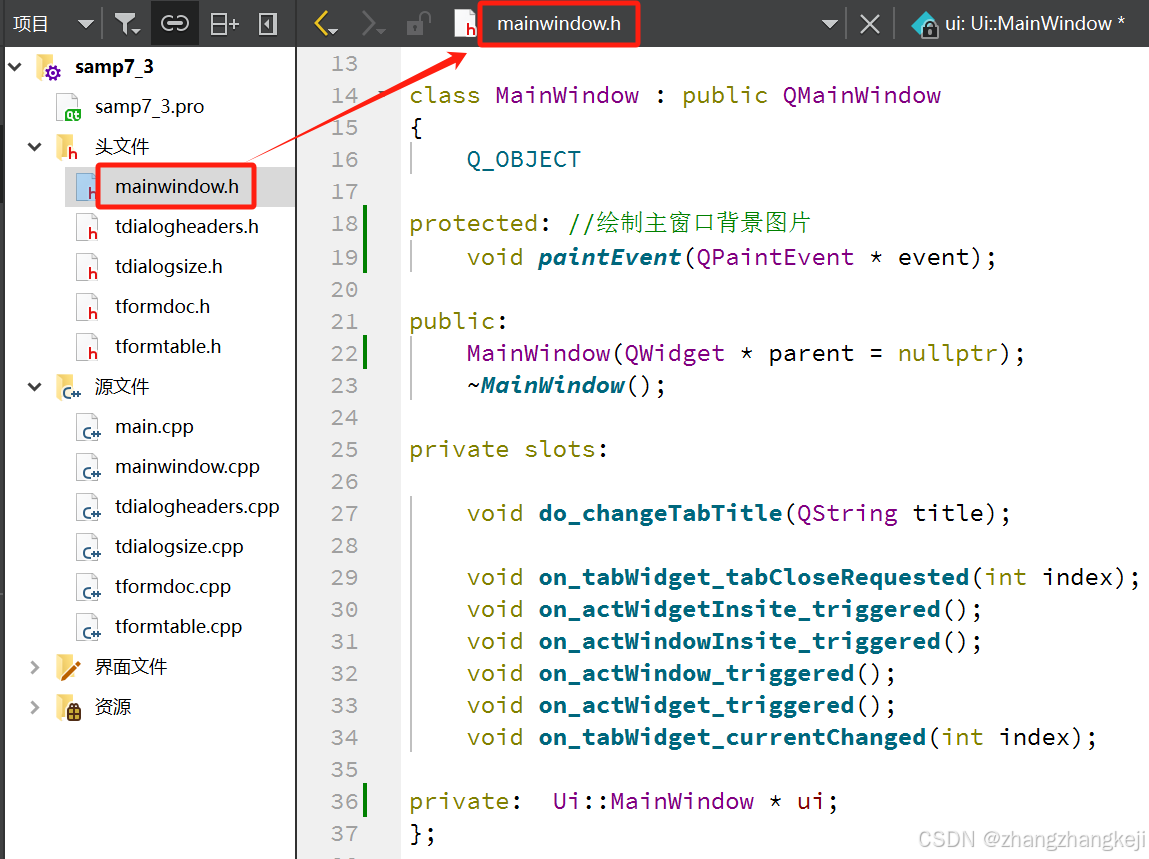Image resolution: width=1149 pixels, height=859 pixels.
Task: Click the paintEvent function name
Action: click(609, 257)
